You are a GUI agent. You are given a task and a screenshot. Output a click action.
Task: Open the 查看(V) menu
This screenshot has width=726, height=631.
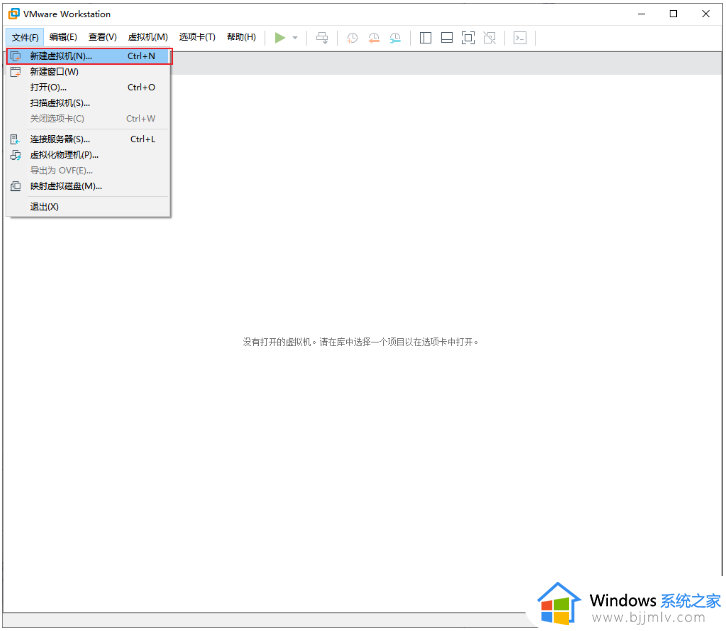[102, 37]
